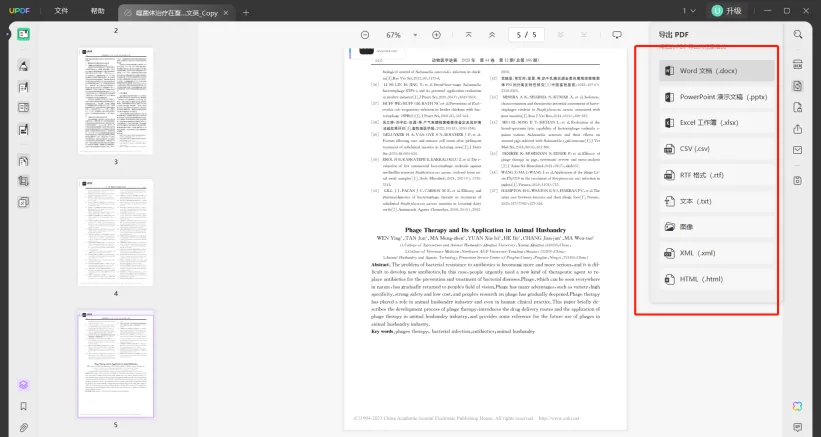Open the page tools watermark icon

coord(23,202)
